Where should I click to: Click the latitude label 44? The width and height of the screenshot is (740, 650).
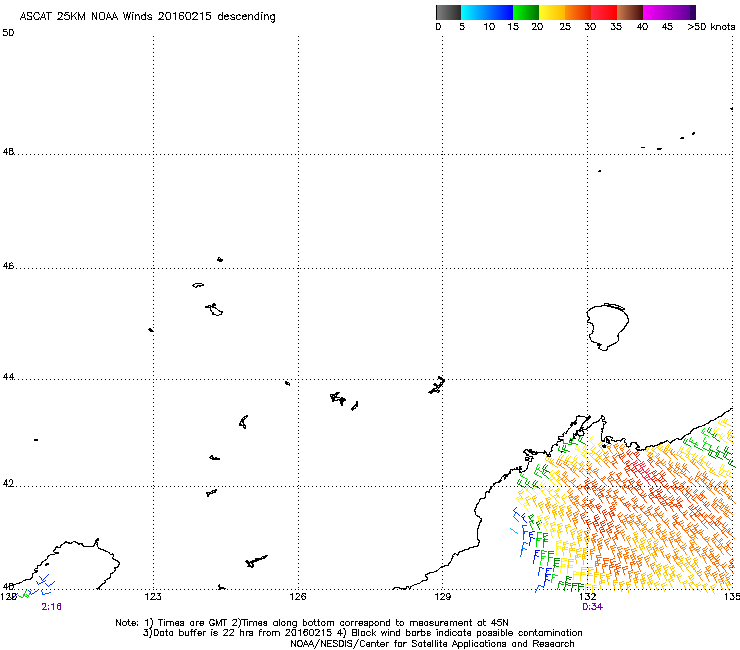[8, 377]
